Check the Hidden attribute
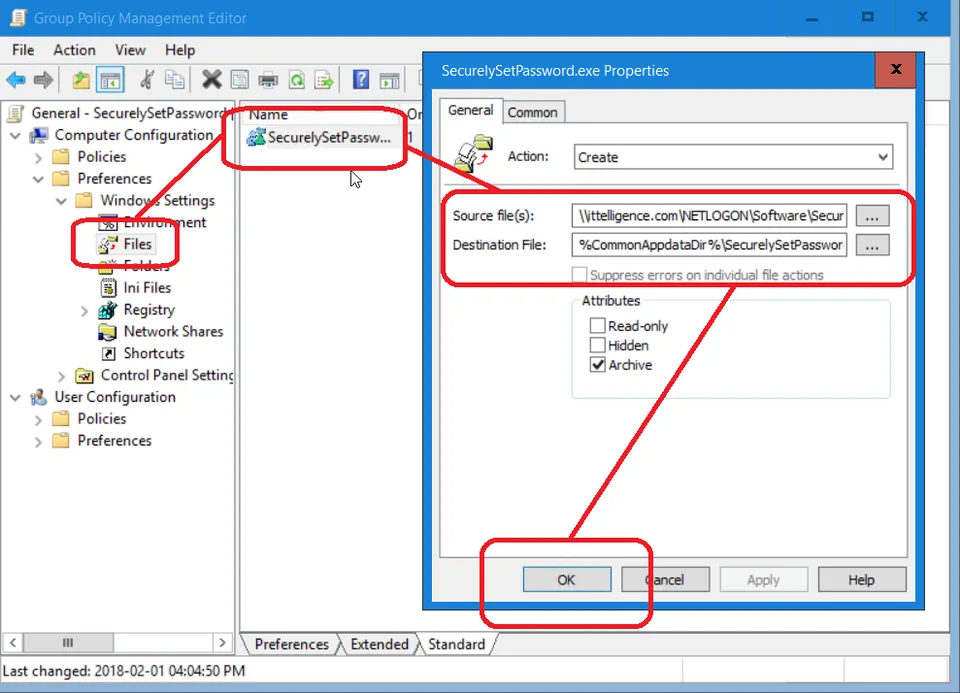The height and width of the screenshot is (693, 960). 598,345
